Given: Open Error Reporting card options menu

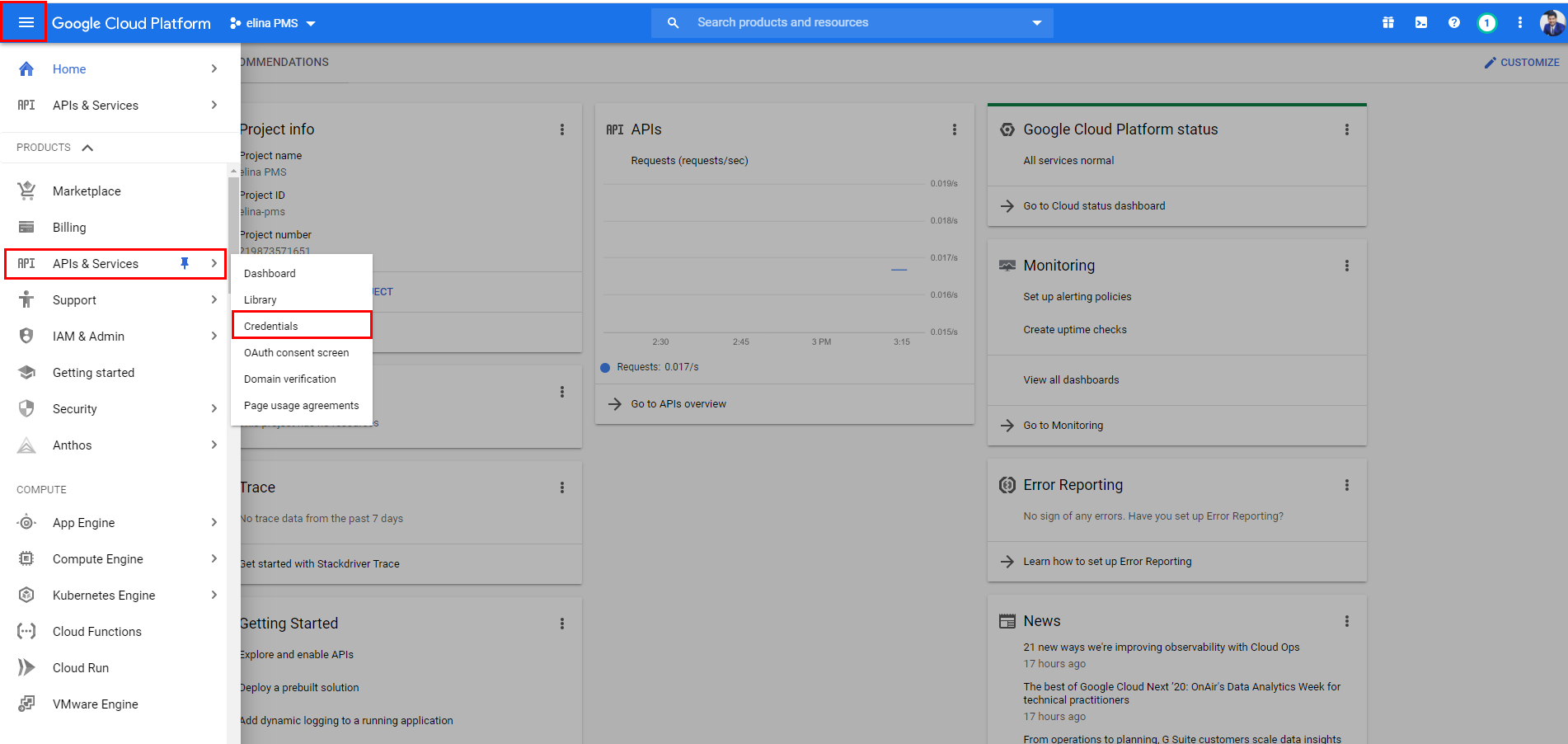Looking at the screenshot, I should (1347, 485).
